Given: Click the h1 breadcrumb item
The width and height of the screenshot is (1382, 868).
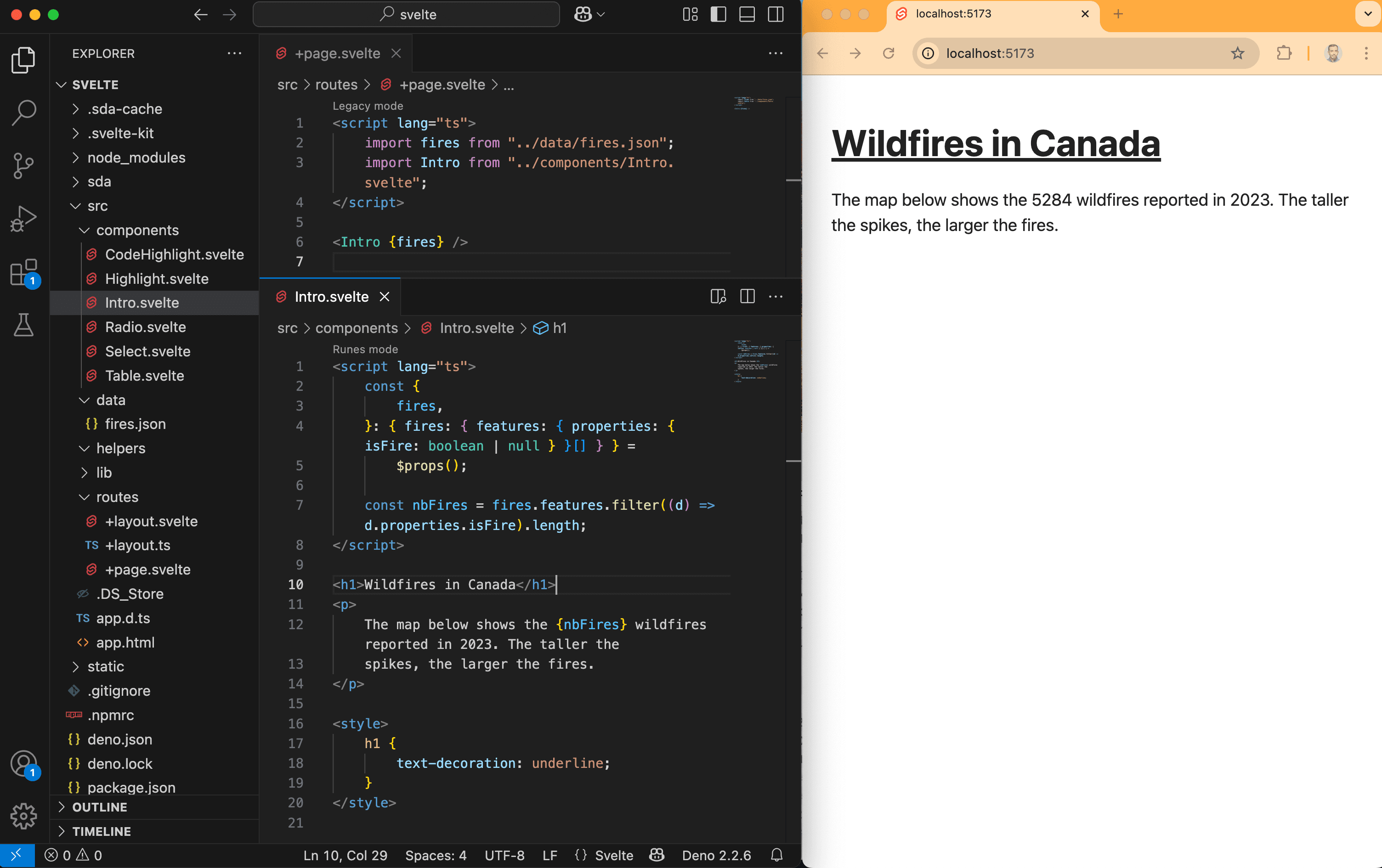Looking at the screenshot, I should 550,328.
